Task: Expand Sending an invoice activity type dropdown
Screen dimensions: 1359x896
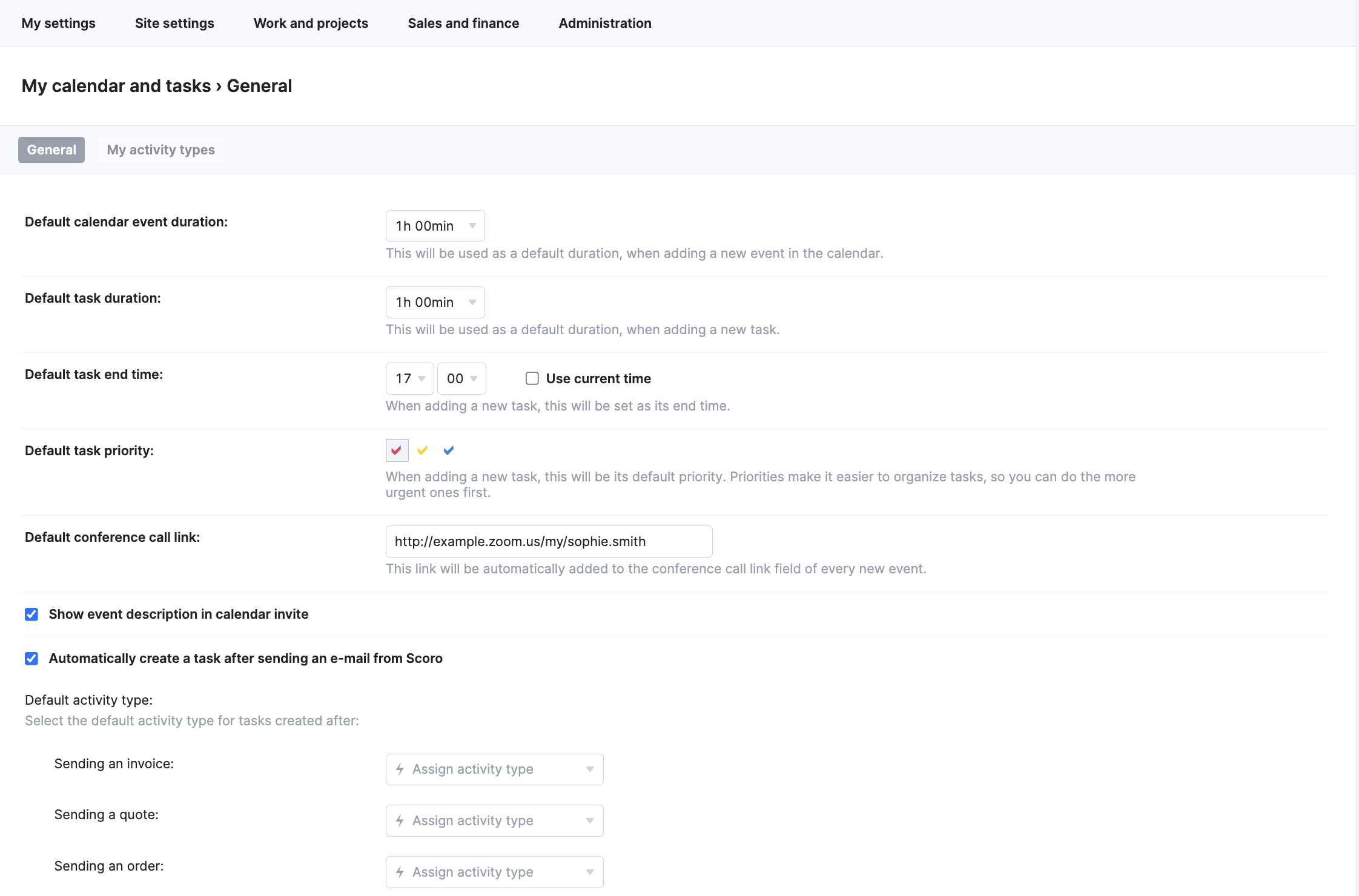Action: (495, 769)
